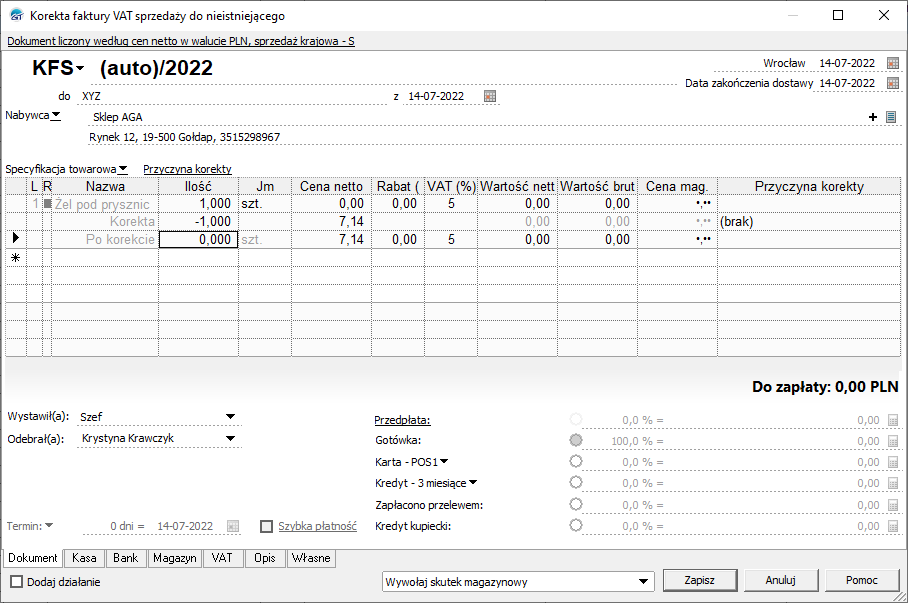Select Kredyt - 3 miesiące radio button

pos(576,483)
